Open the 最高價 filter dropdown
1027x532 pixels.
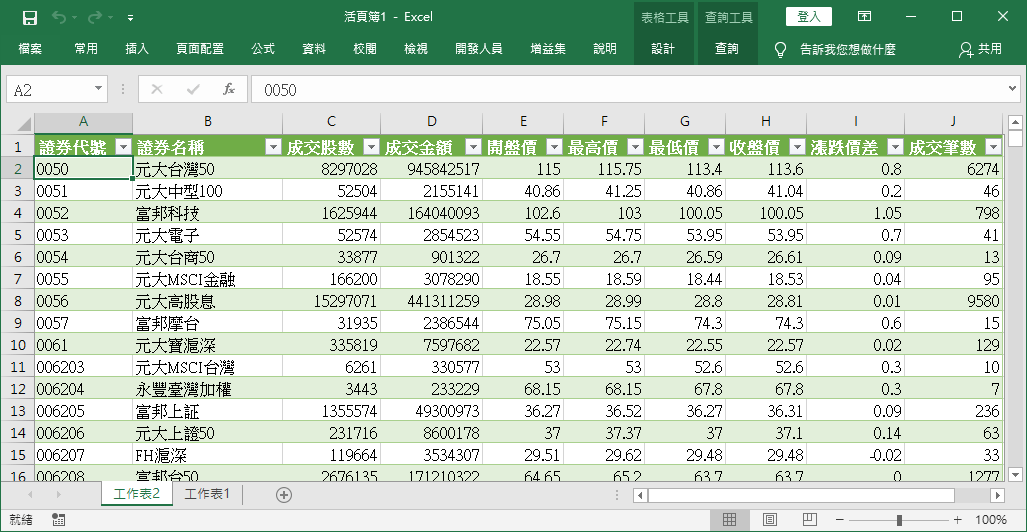tap(635, 147)
